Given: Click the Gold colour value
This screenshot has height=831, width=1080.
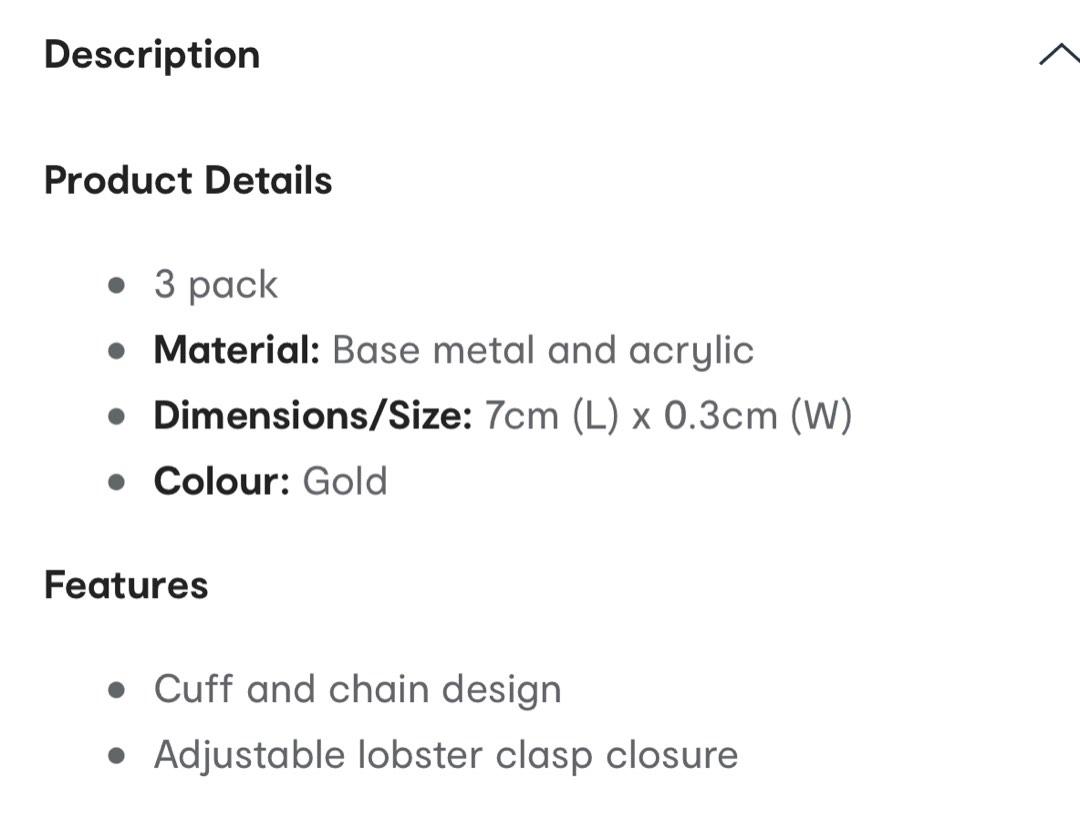Looking at the screenshot, I should click(345, 482).
